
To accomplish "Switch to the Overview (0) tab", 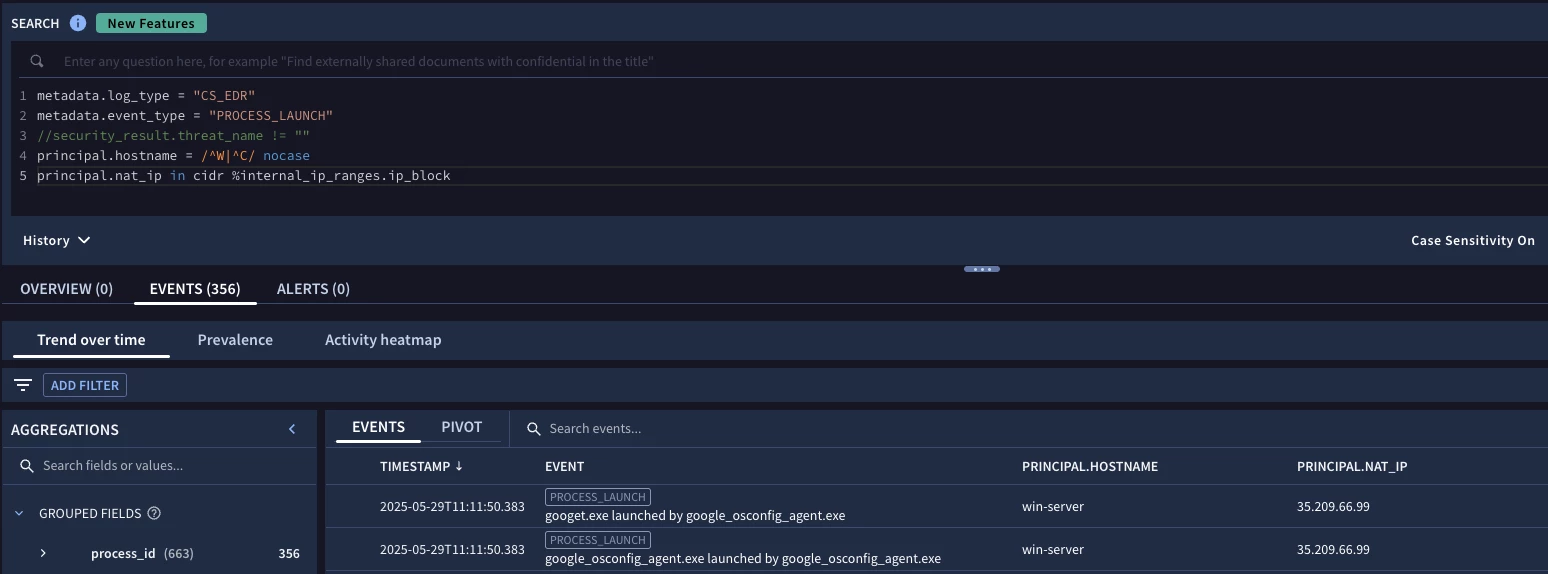I will click(66, 288).
